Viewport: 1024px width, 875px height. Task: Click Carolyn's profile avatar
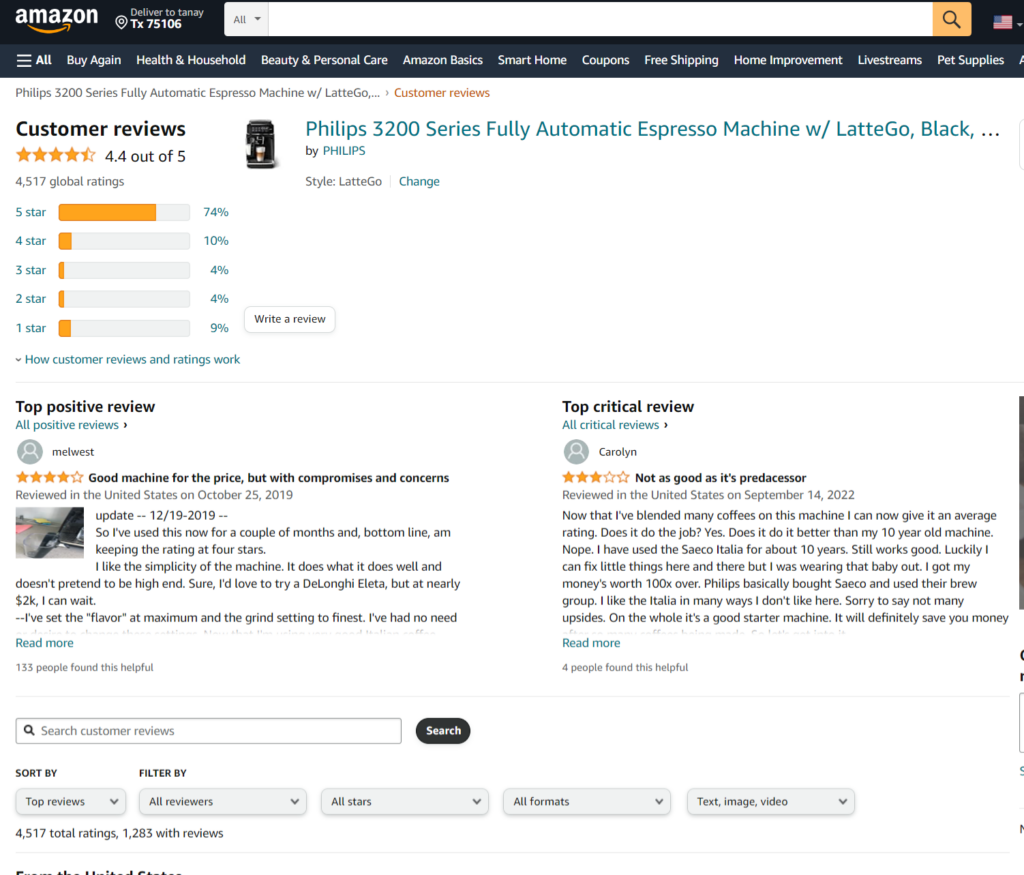(576, 452)
